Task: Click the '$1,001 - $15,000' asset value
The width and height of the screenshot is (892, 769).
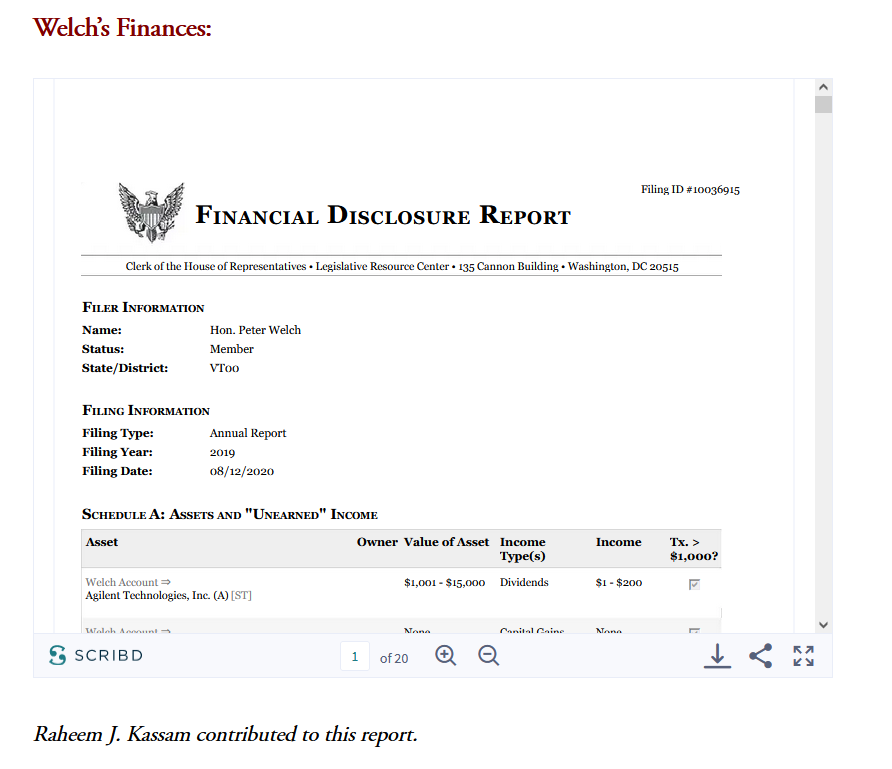Action: pyautogui.click(x=444, y=582)
